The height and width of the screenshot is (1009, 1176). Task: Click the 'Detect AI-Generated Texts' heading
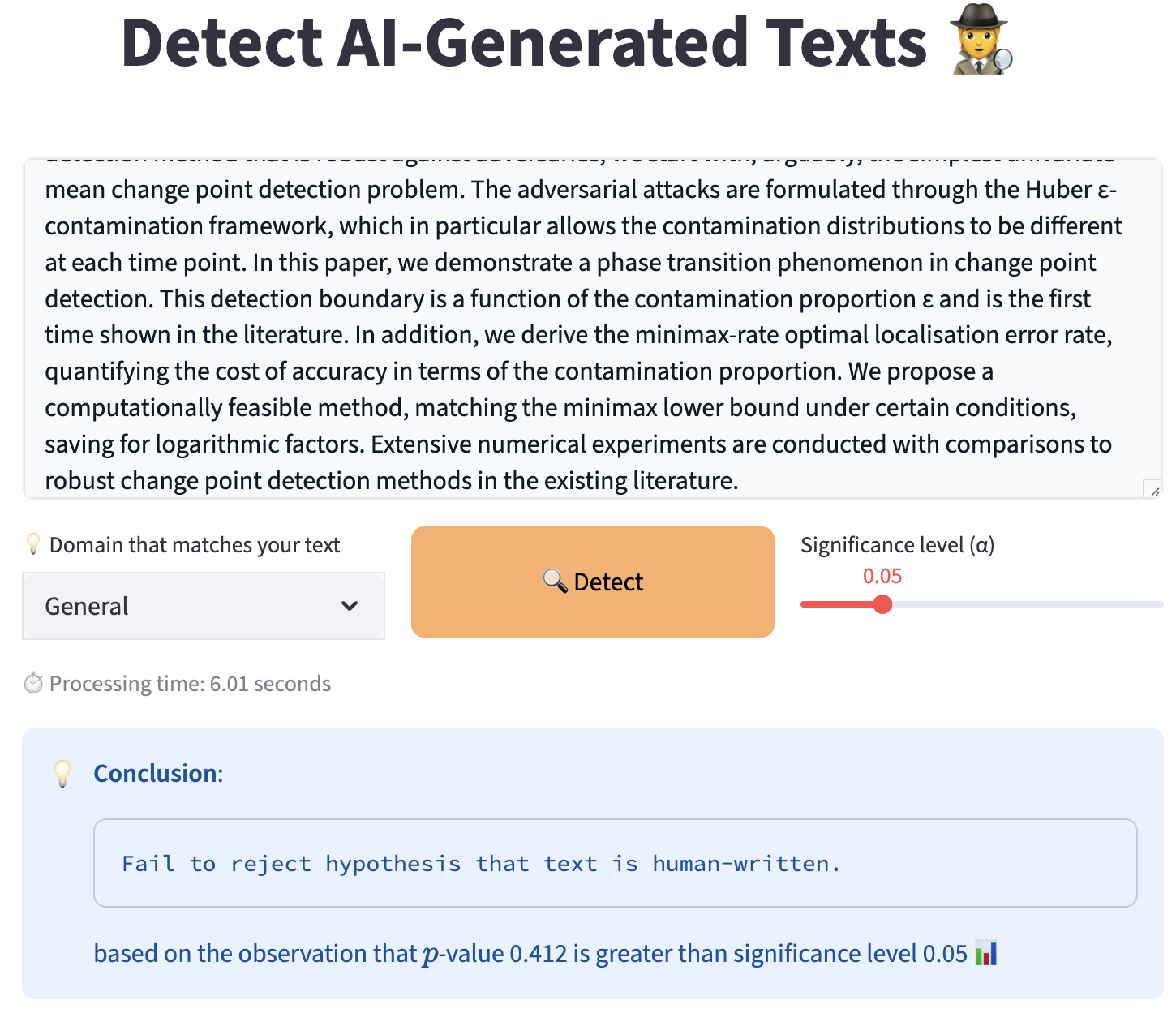point(524,42)
